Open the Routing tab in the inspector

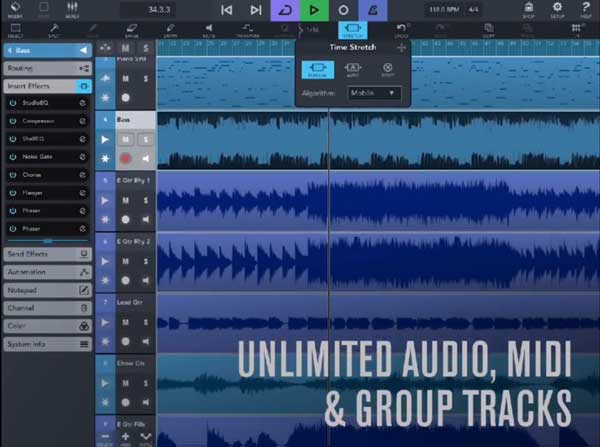click(x=46, y=68)
